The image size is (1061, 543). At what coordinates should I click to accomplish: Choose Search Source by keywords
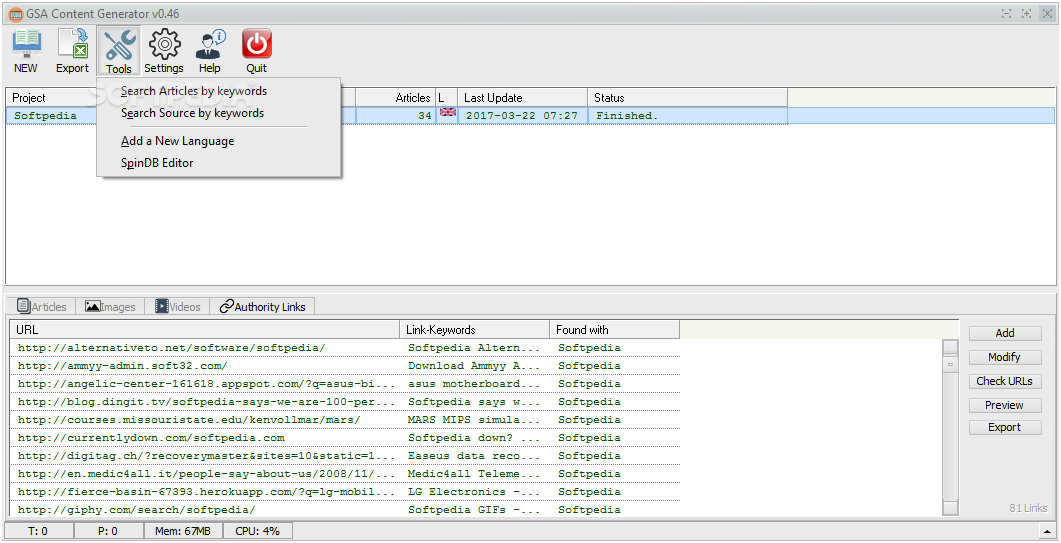coord(192,113)
